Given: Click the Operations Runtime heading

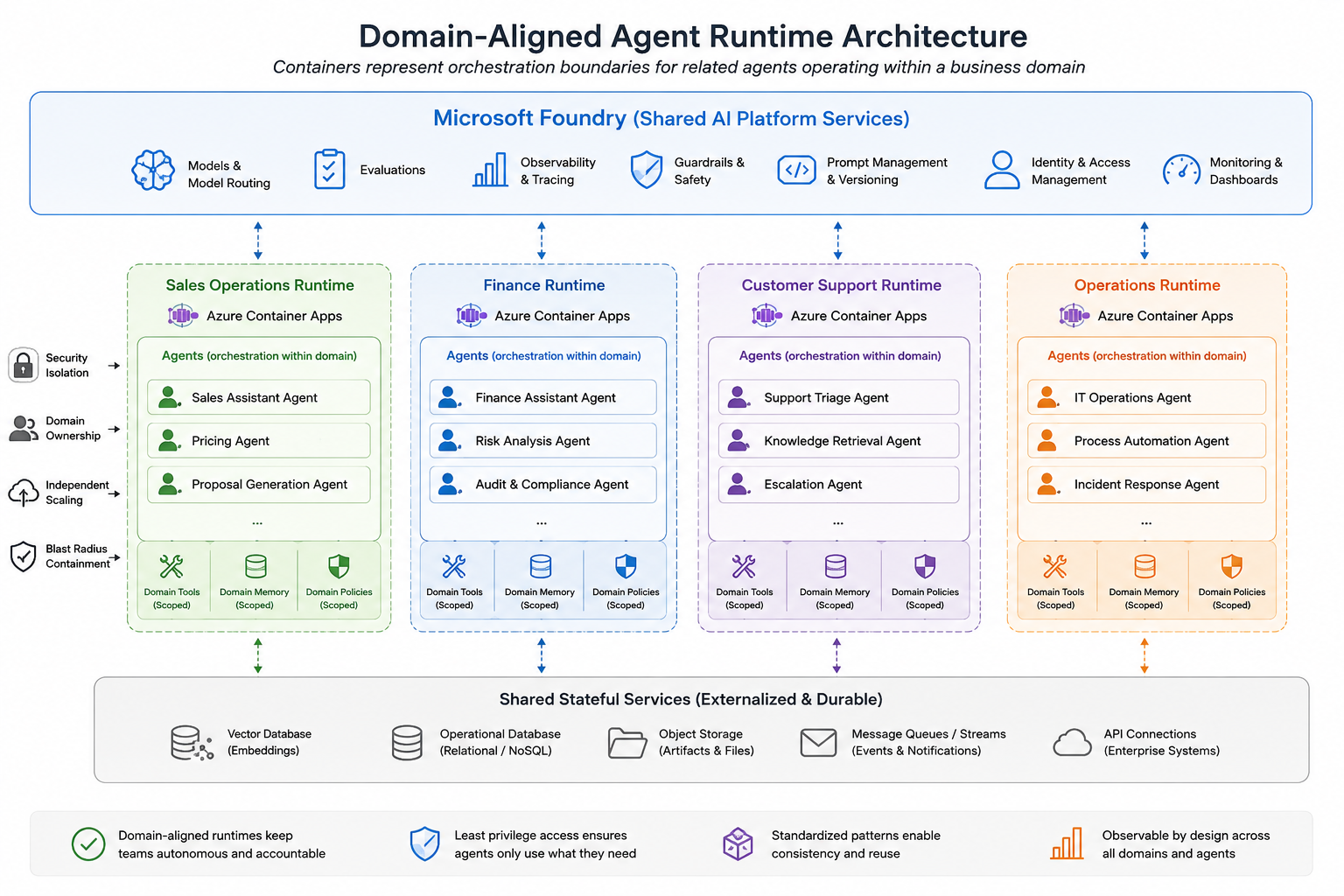Looking at the screenshot, I should [x=1147, y=285].
